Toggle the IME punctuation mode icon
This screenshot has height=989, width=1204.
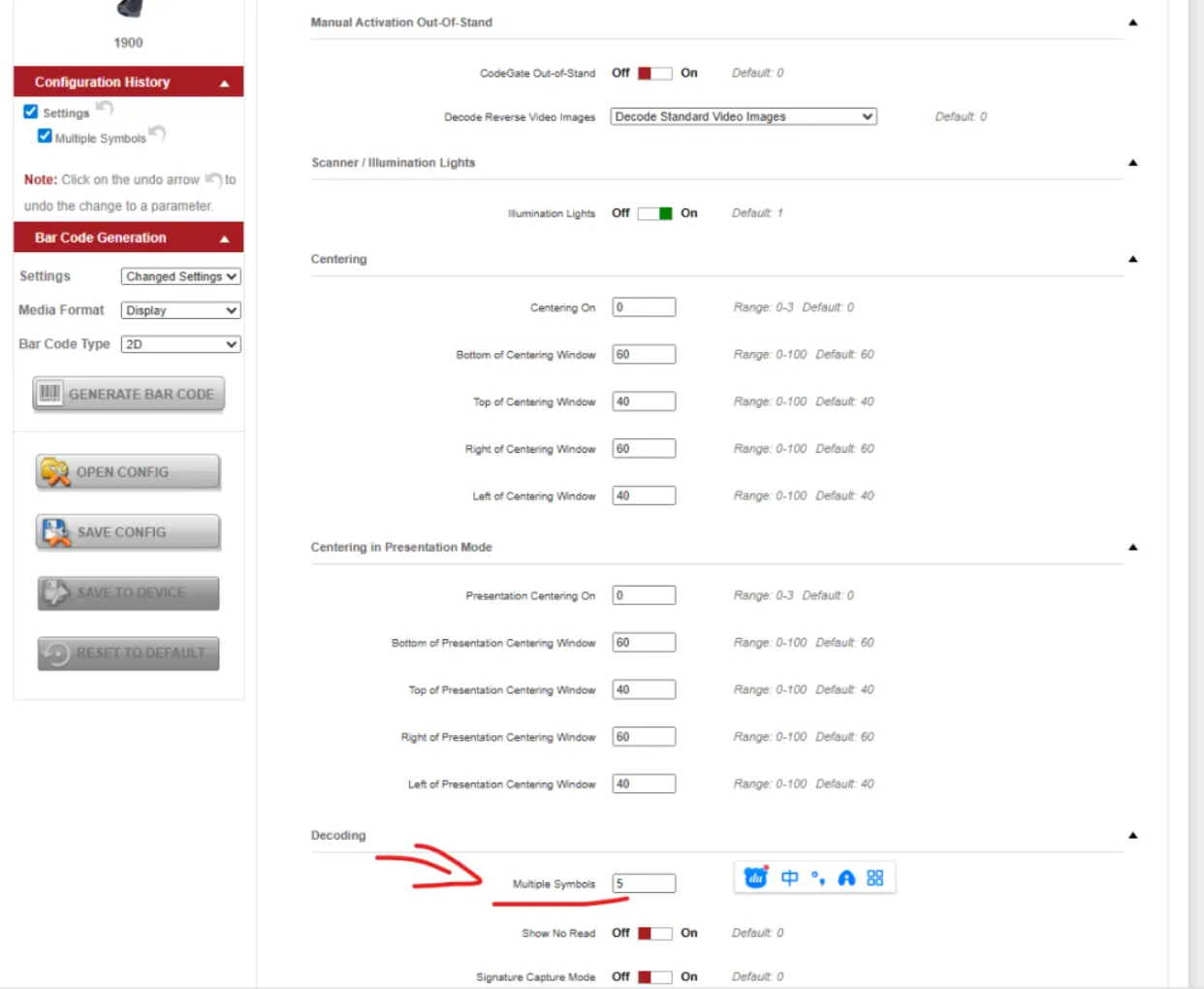(x=818, y=878)
